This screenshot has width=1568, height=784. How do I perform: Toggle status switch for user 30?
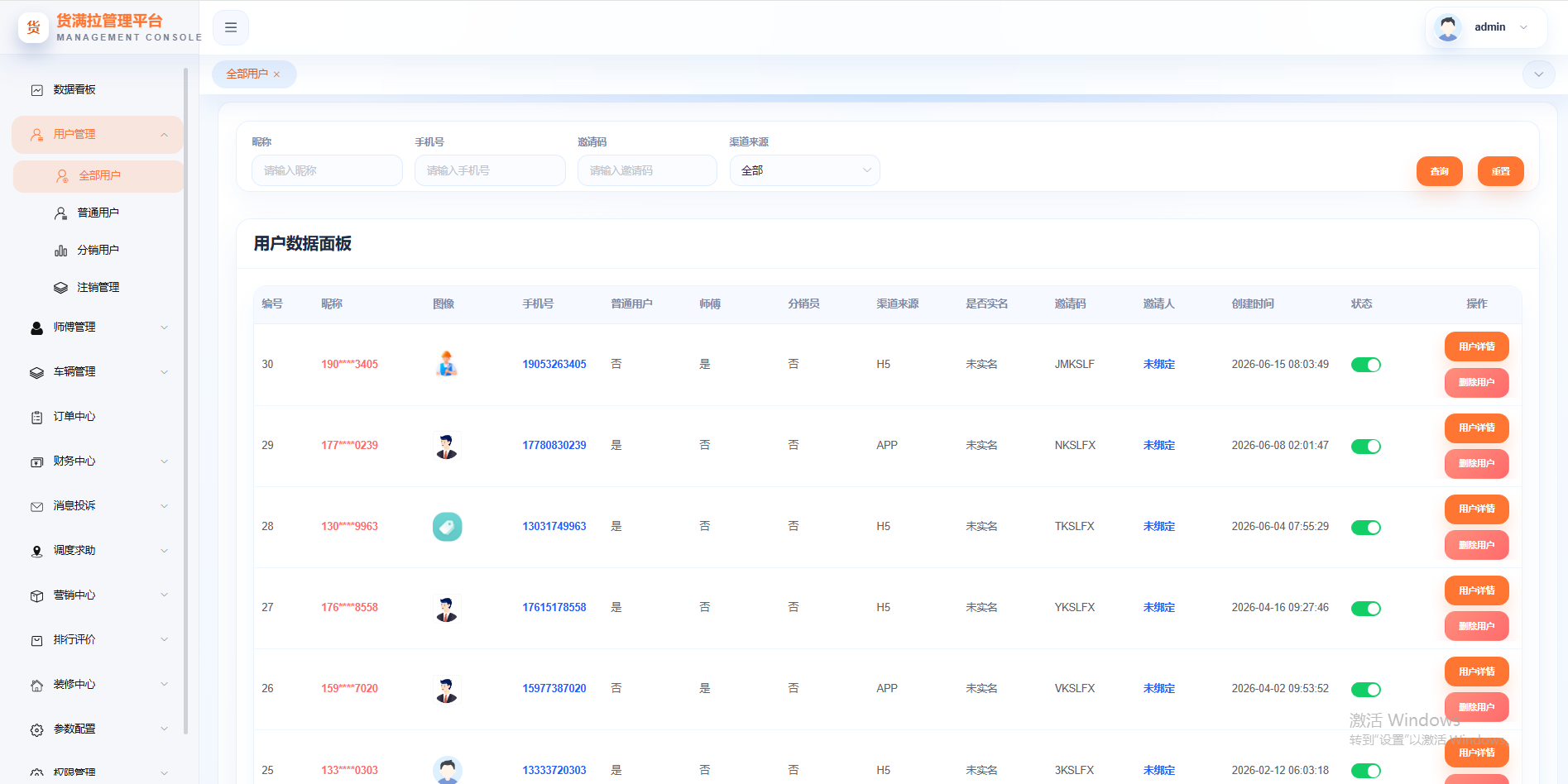tap(1366, 365)
